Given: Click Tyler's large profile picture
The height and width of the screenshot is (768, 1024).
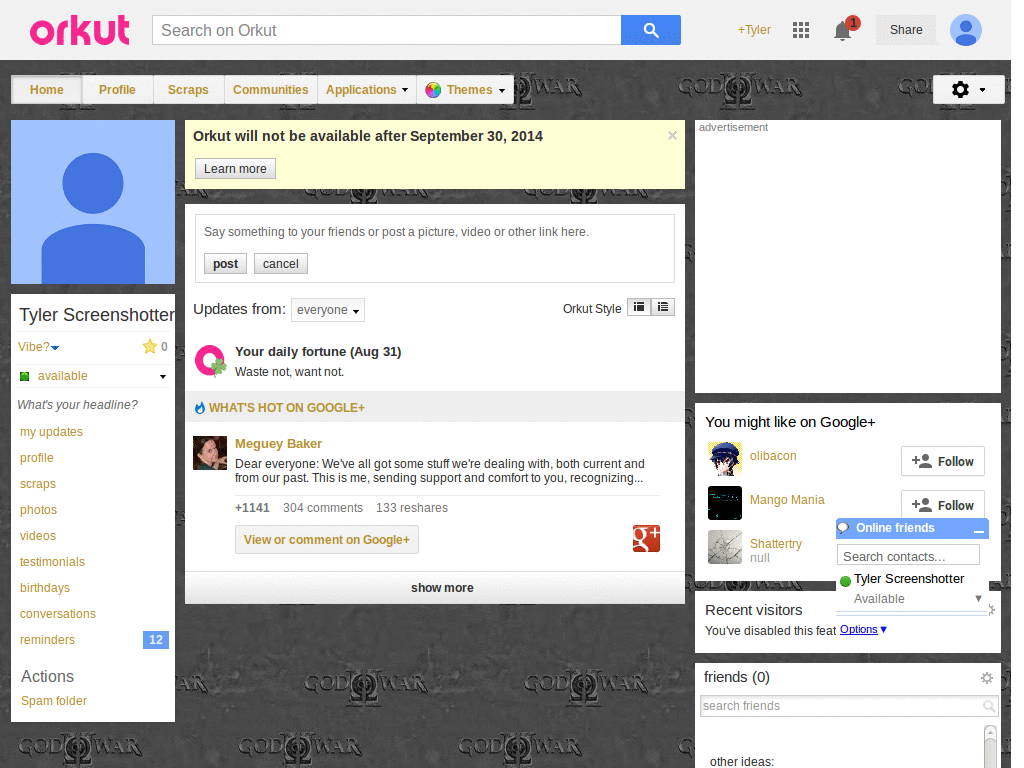Looking at the screenshot, I should [93, 202].
